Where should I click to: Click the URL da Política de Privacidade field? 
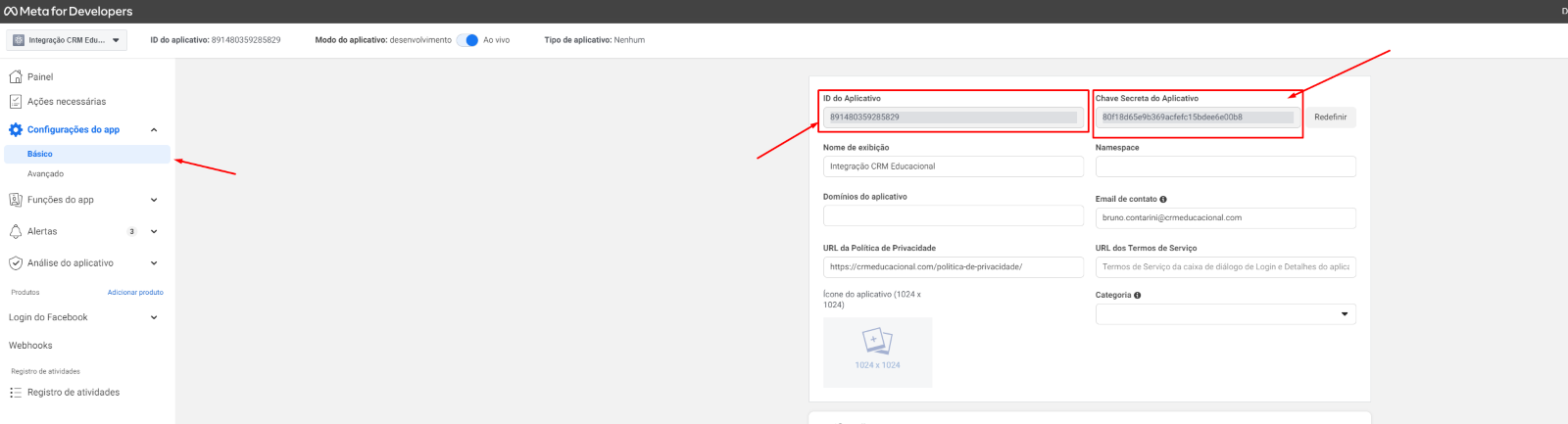pos(954,266)
